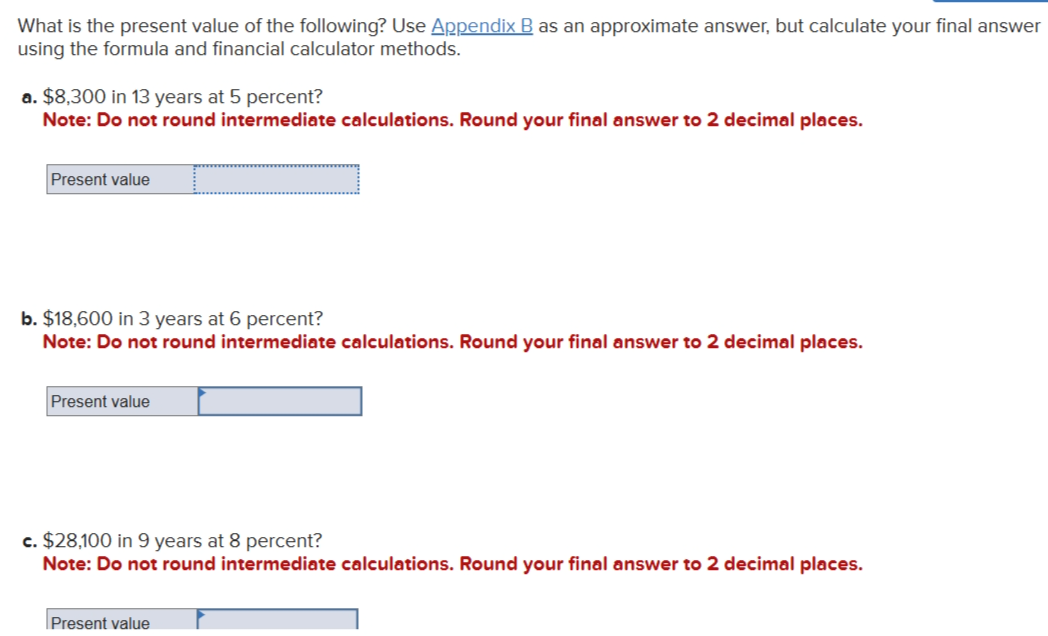Click the part b question text about $18,600
The height and width of the screenshot is (636, 1048).
pos(183,318)
